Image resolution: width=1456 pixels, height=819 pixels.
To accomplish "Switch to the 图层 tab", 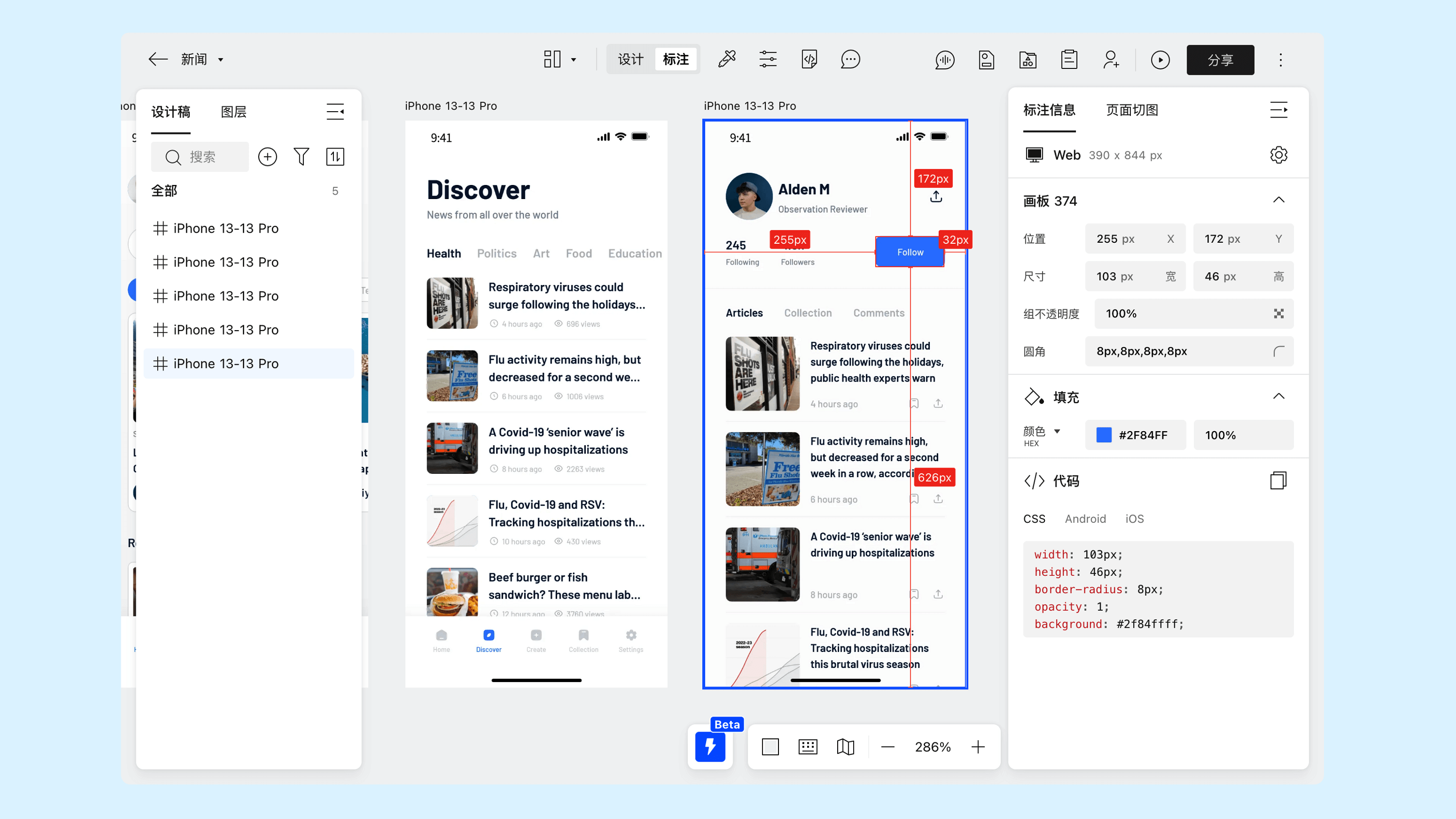I will 233,112.
